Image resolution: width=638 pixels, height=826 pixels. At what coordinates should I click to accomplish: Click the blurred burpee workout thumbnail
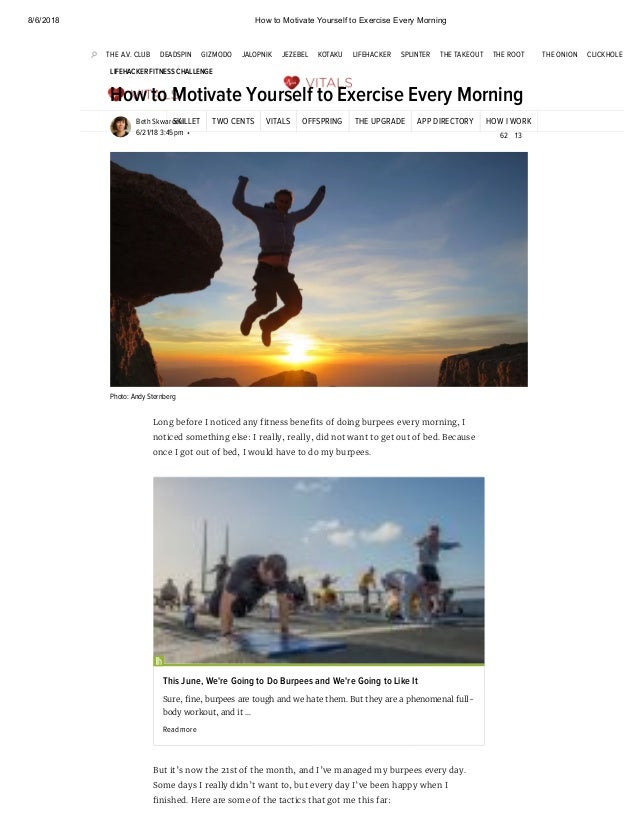point(319,571)
